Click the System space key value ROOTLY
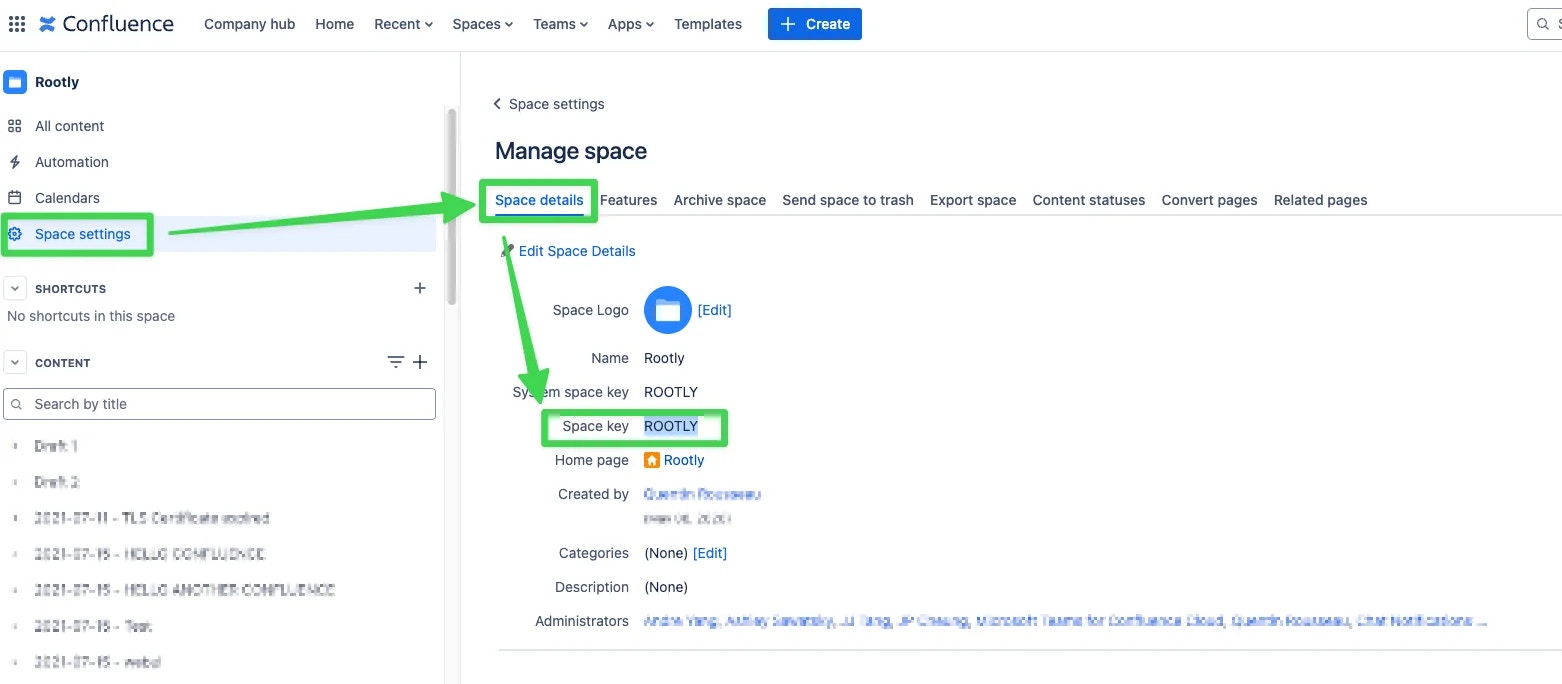 671,392
